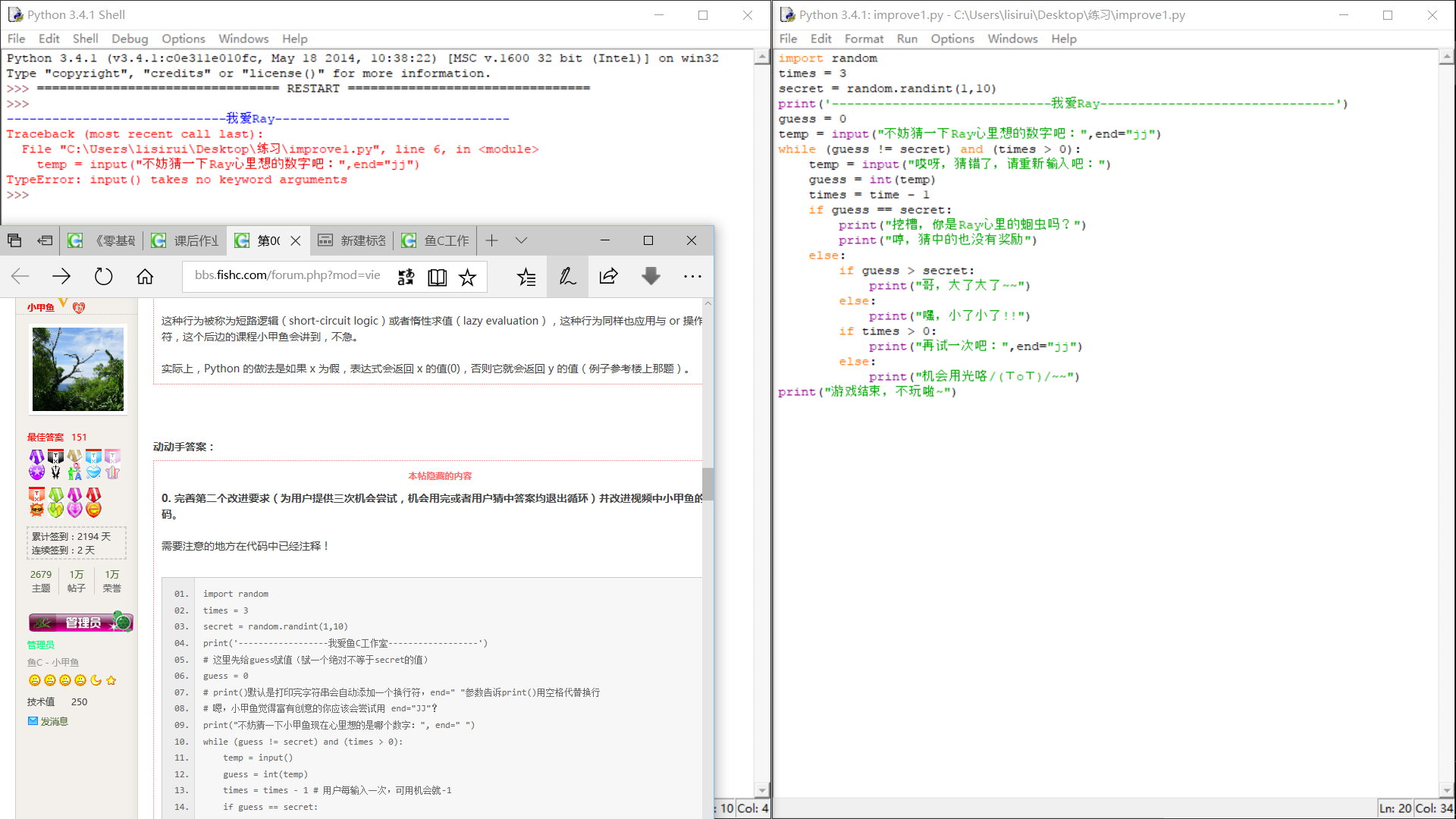Open reading view book icon
1456x819 pixels.
437,278
